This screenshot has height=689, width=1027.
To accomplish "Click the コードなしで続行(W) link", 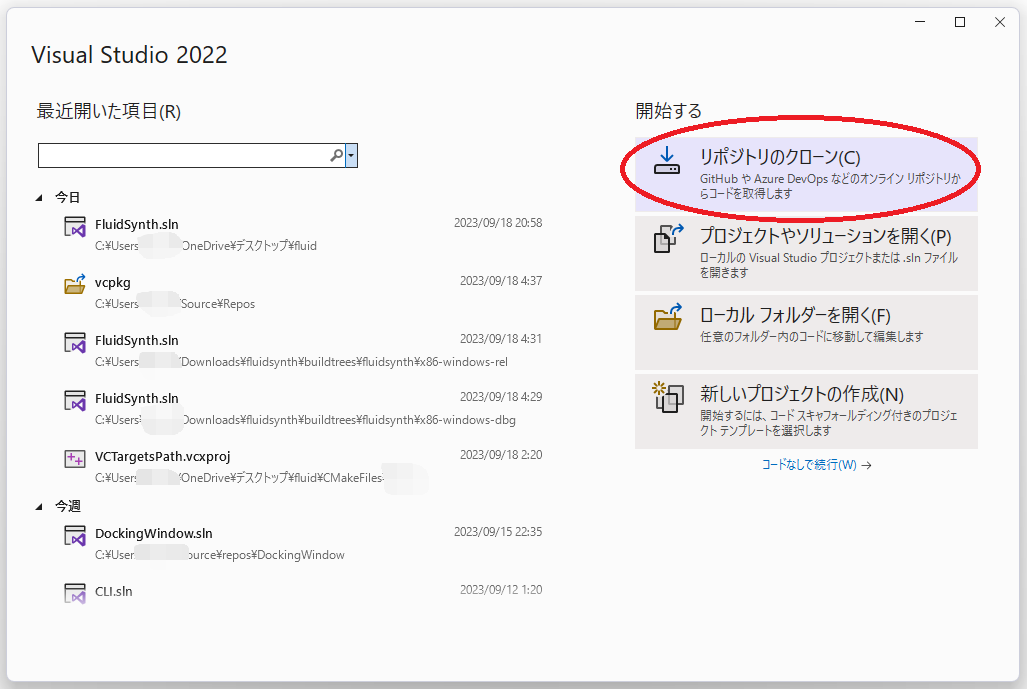I will tap(816, 465).
